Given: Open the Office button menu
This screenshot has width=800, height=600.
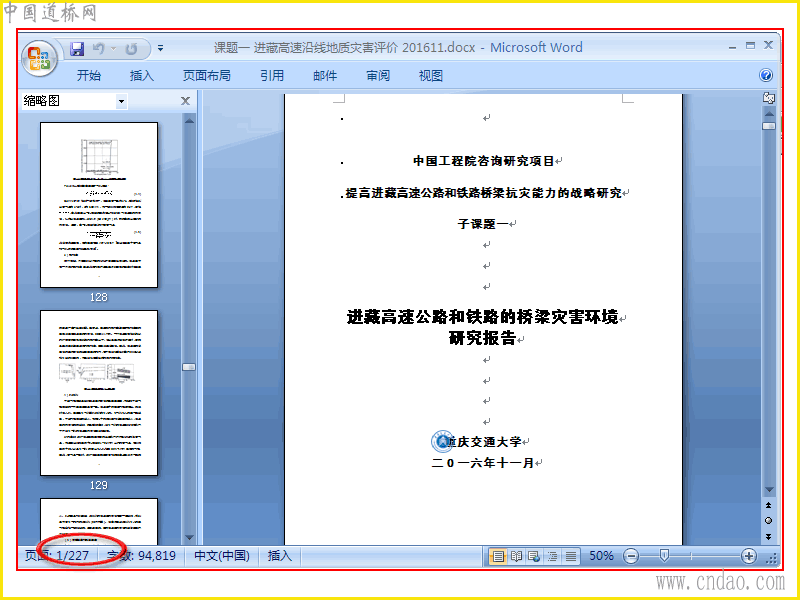Looking at the screenshot, I should (39, 58).
